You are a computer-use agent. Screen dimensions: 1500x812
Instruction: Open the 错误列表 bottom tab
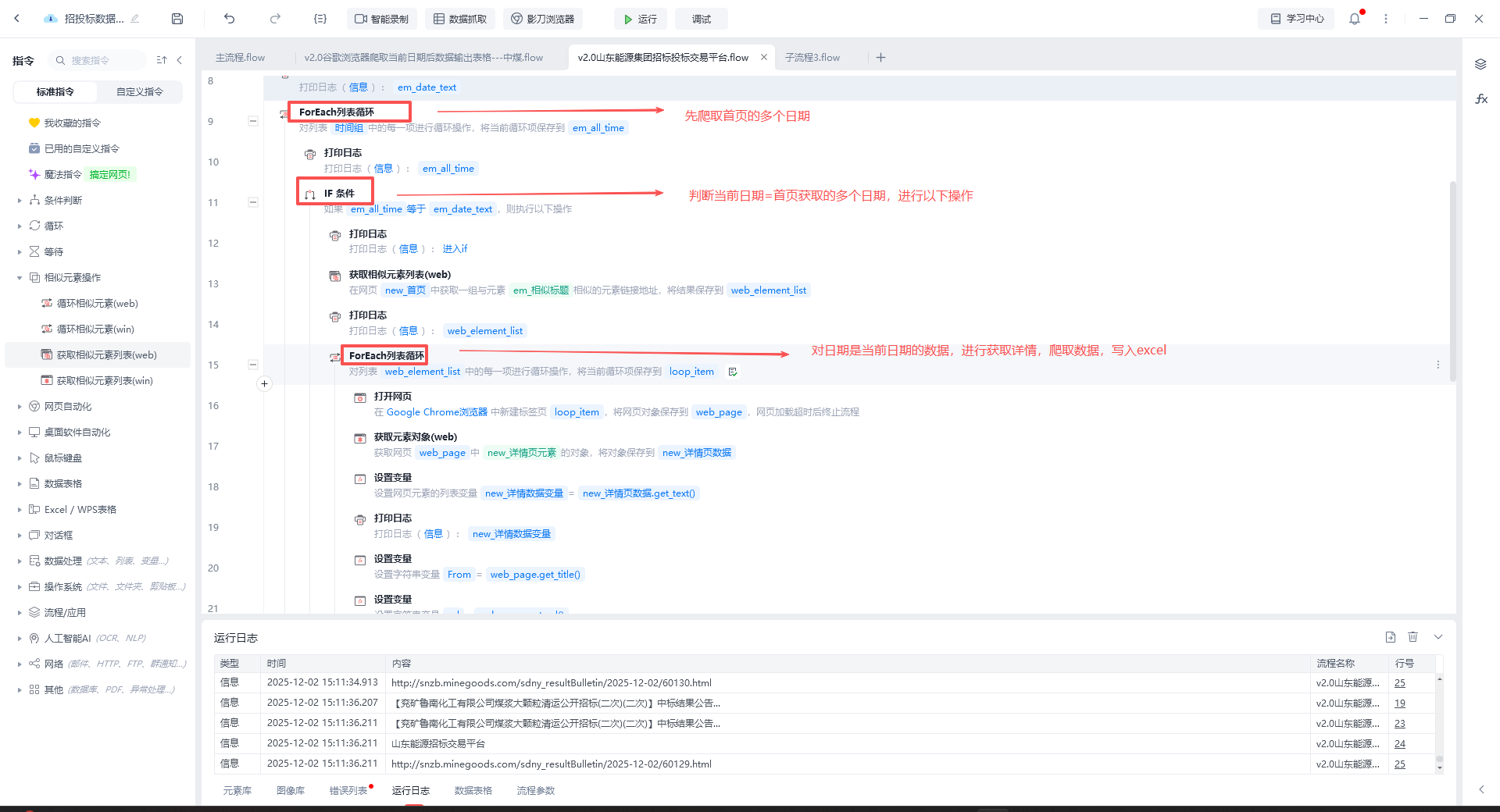coord(348,790)
